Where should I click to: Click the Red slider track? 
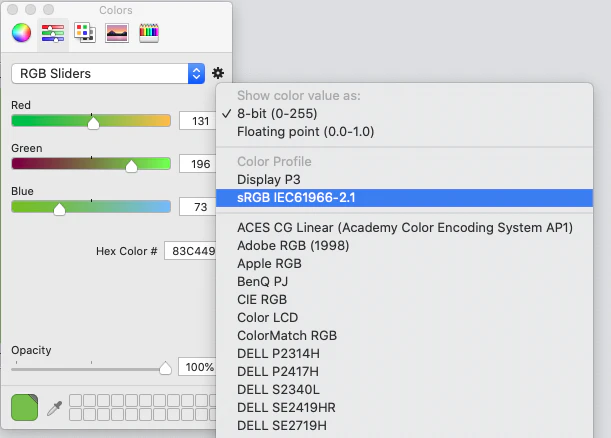pos(91,120)
